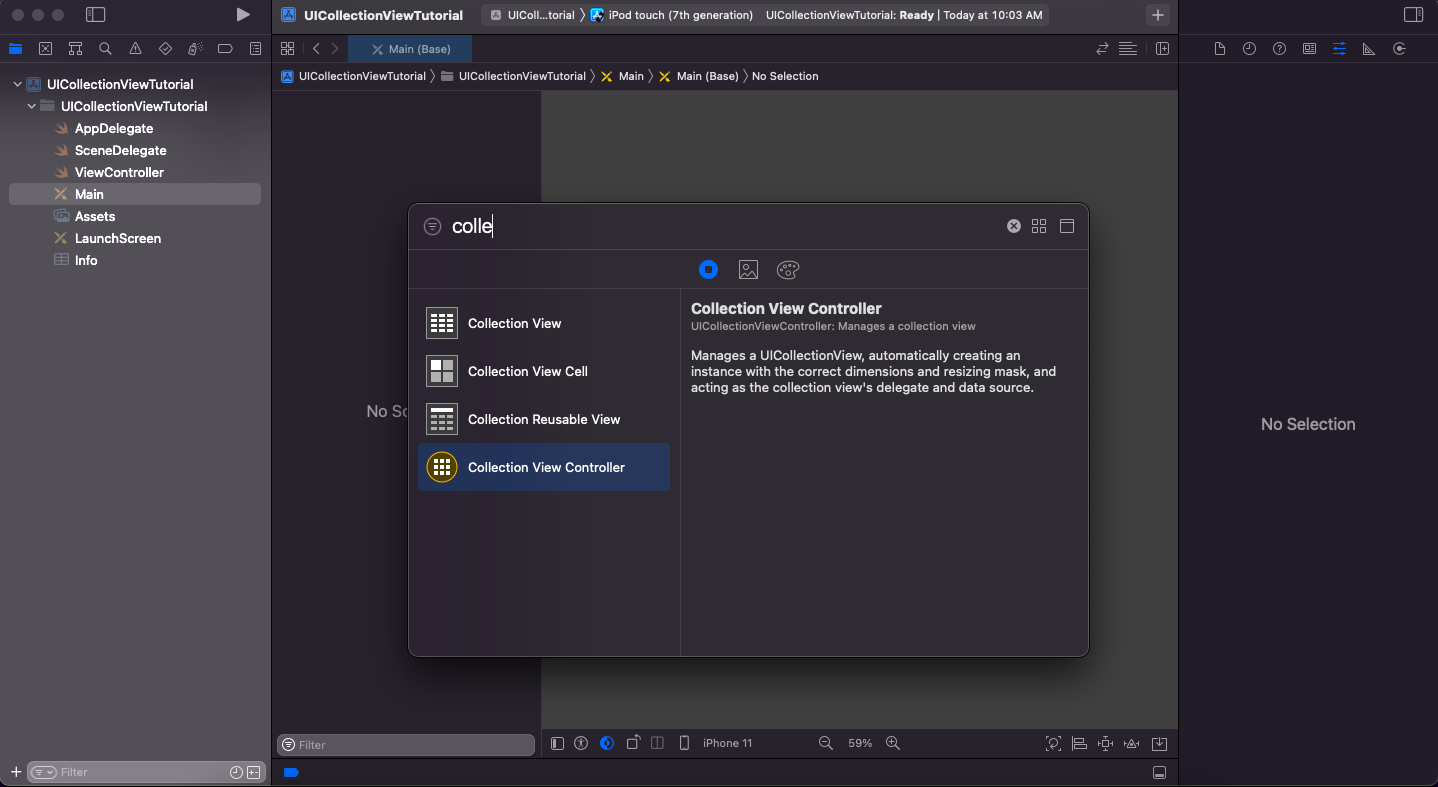Open the scheme selector UIColl...torial
Image resolution: width=1438 pixels, height=787 pixels.
[x=533, y=15]
